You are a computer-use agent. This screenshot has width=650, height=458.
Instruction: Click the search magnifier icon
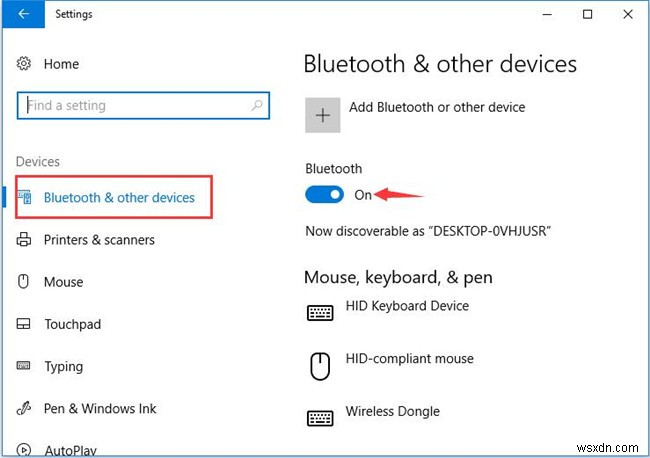click(x=258, y=106)
